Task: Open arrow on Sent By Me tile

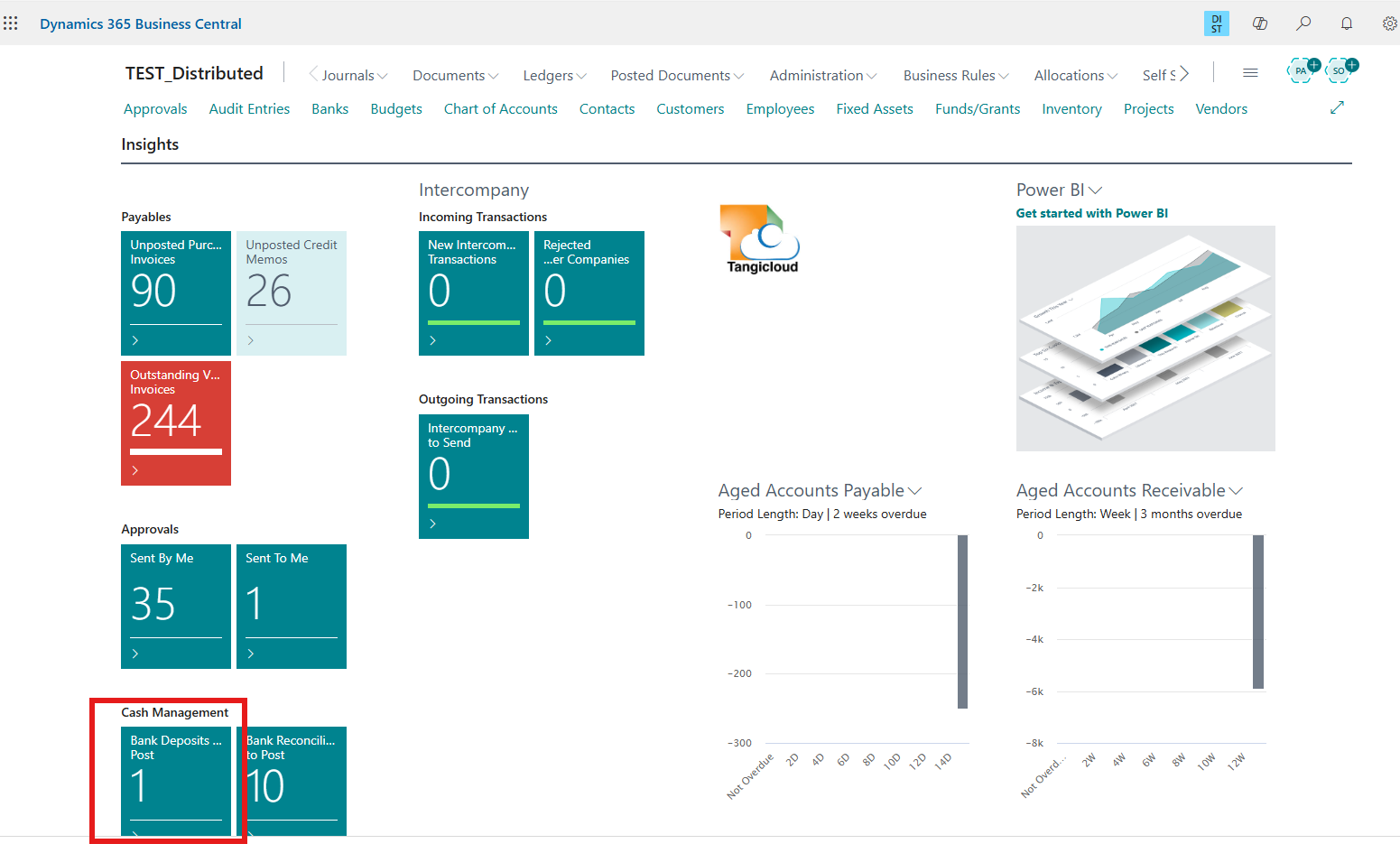Action: coord(135,654)
